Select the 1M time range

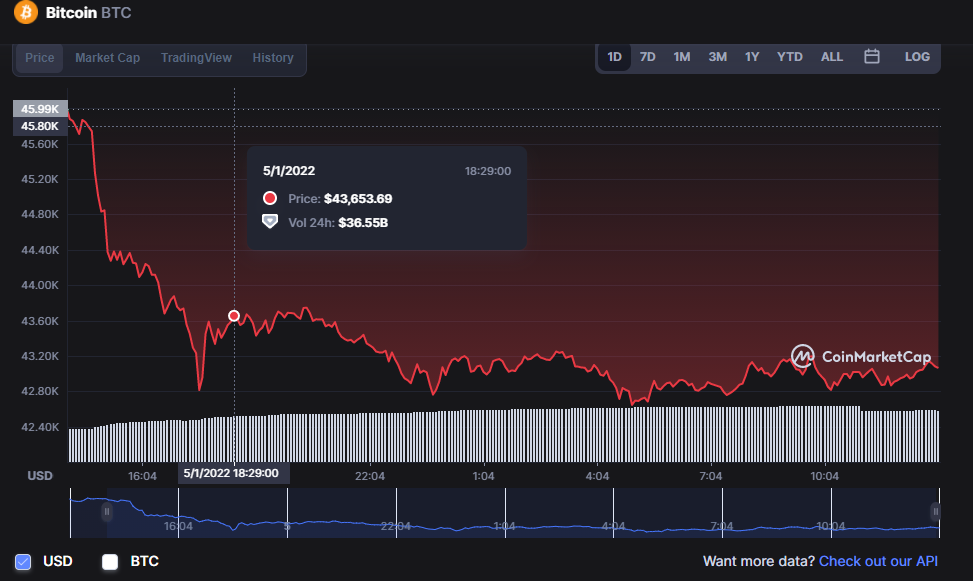click(682, 57)
